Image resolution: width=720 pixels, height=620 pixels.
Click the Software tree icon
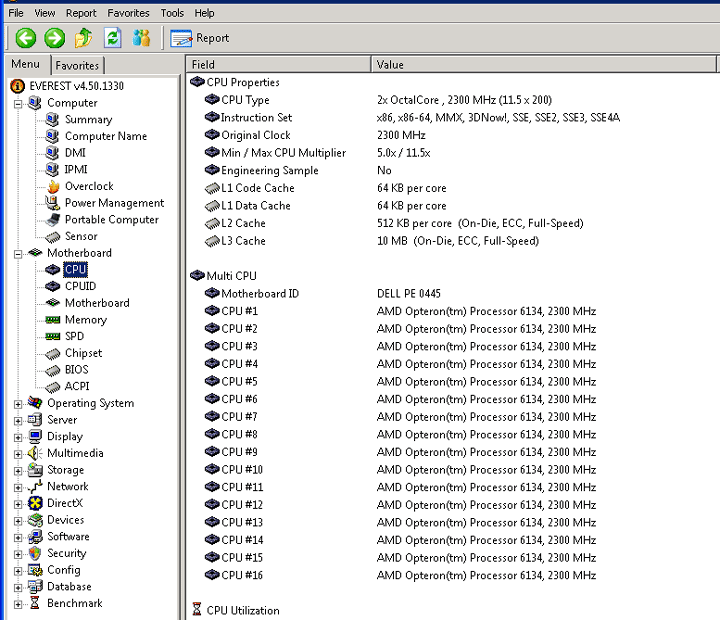pos(35,536)
